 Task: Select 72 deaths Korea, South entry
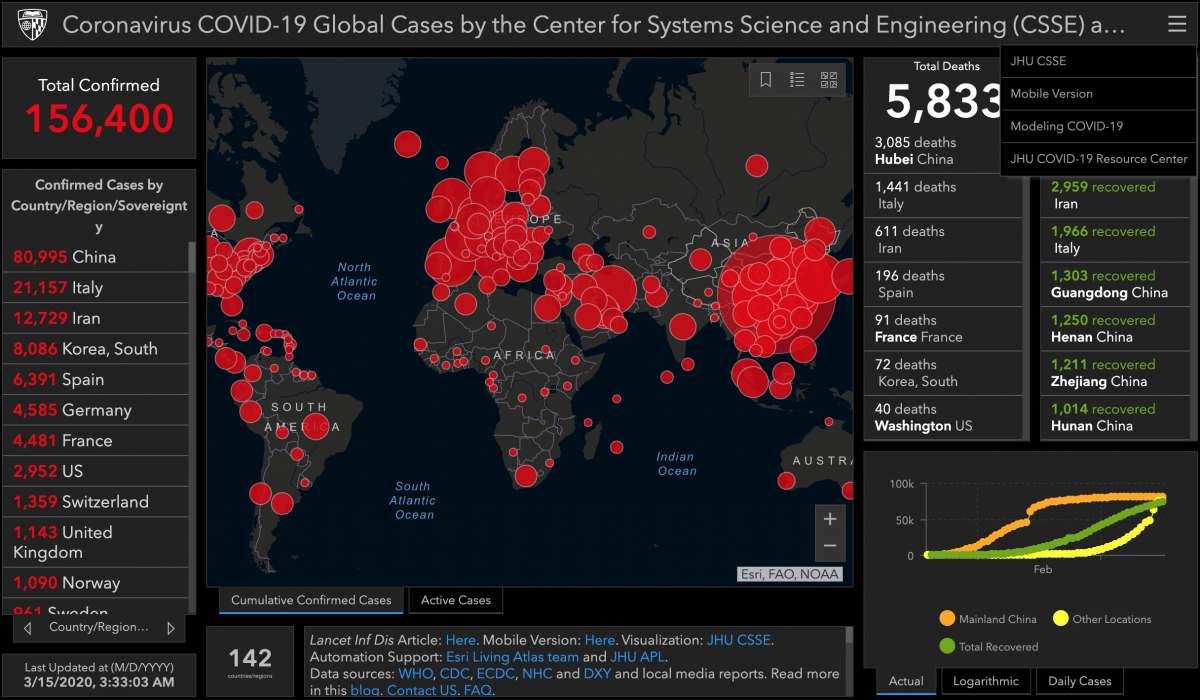coord(943,373)
